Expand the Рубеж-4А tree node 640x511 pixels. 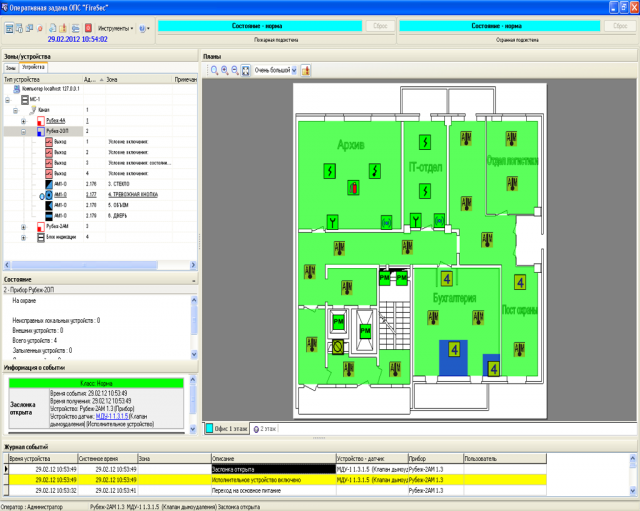click(x=23, y=120)
